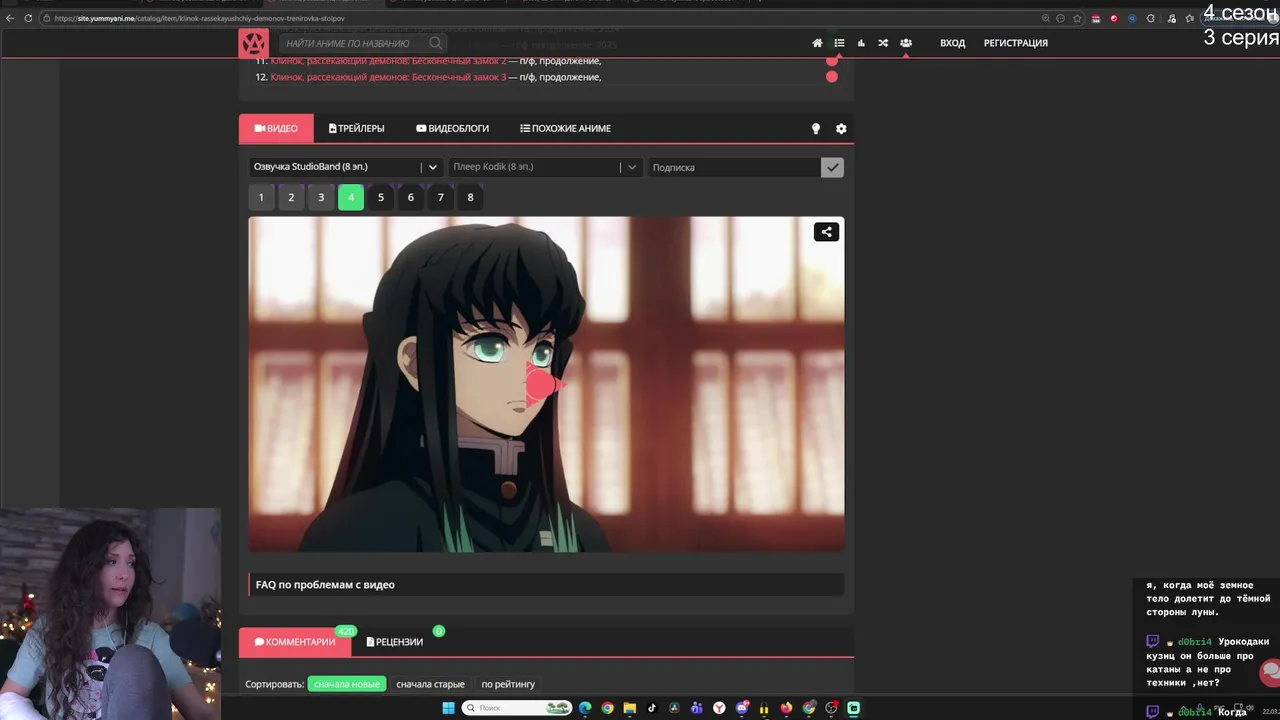Switch to the ВИДЕО tab
1280x720 pixels.
click(x=276, y=128)
